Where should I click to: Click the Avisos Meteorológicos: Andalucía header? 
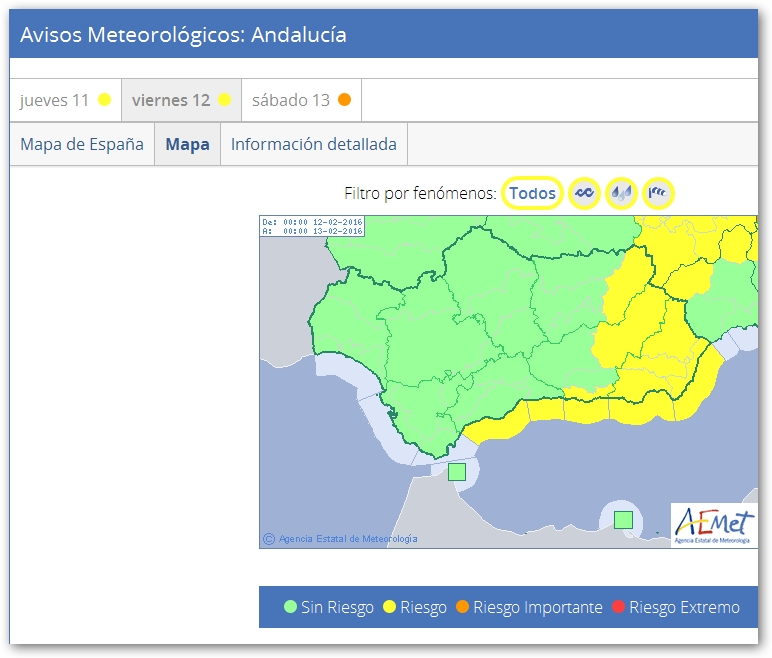[x=184, y=35]
